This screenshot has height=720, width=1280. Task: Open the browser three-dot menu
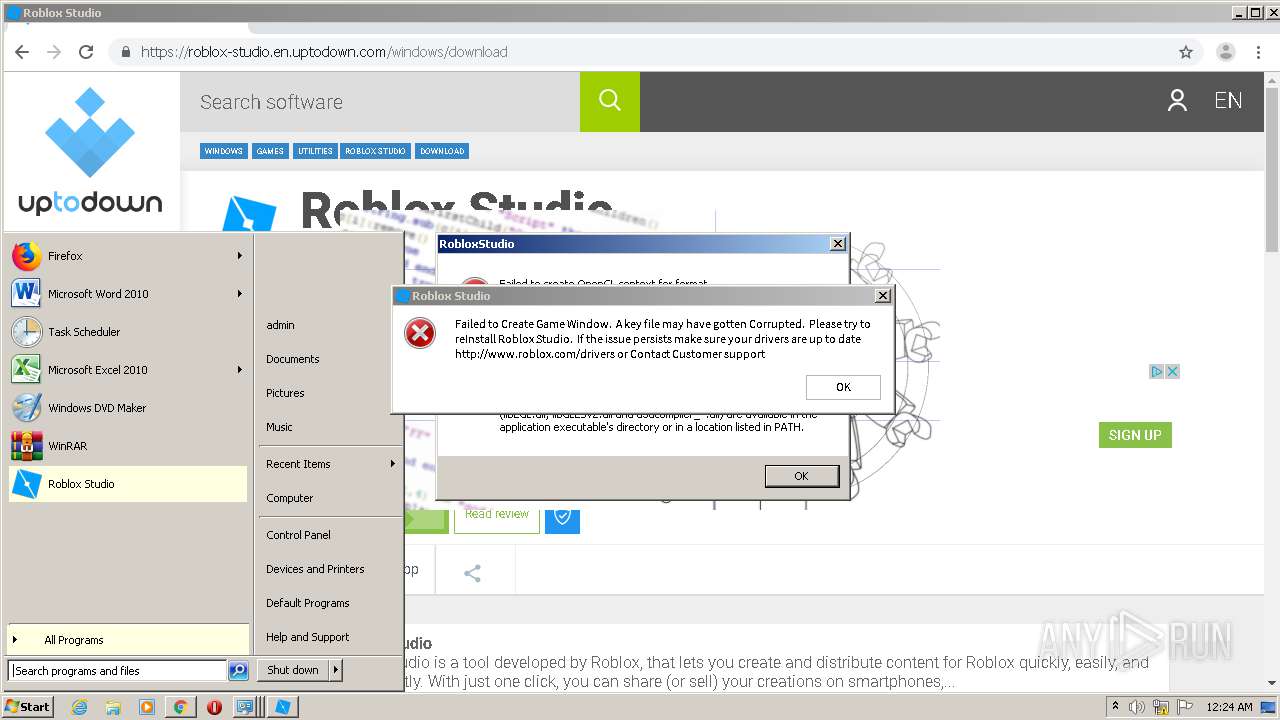(1258, 52)
